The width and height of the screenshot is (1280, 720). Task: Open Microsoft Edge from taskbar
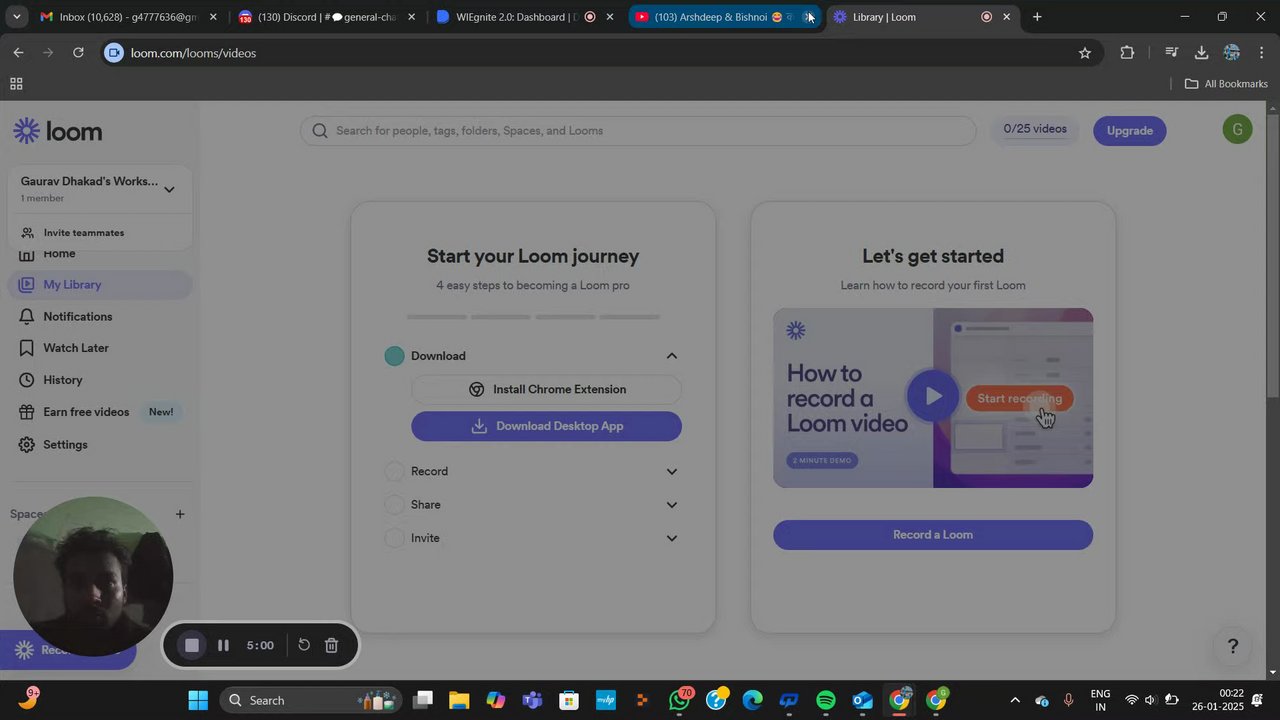coord(753,700)
